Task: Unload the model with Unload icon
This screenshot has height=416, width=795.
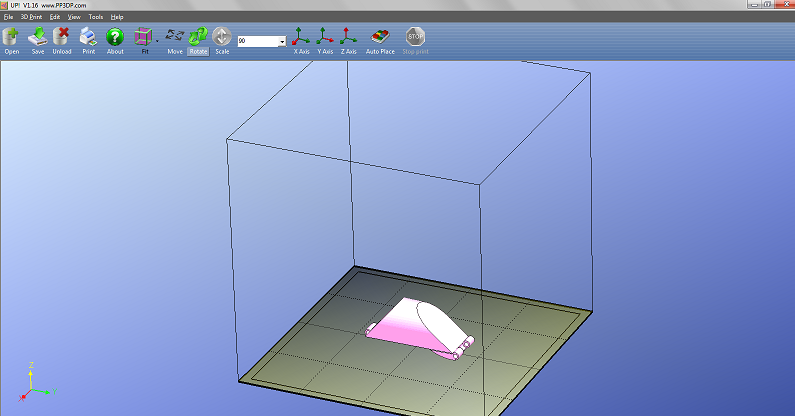Action: click(62, 41)
